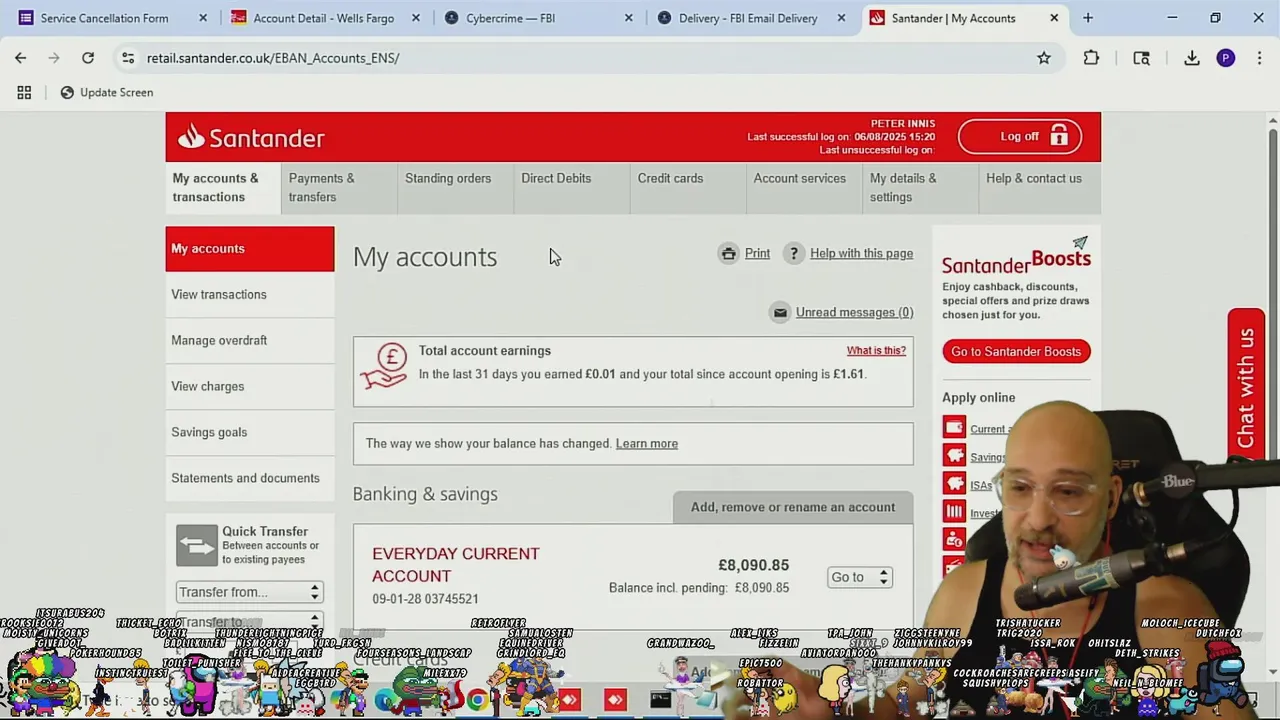Open the Transfer from dropdown
Image resolution: width=1280 pixels, height=720 pixels.
249,592
